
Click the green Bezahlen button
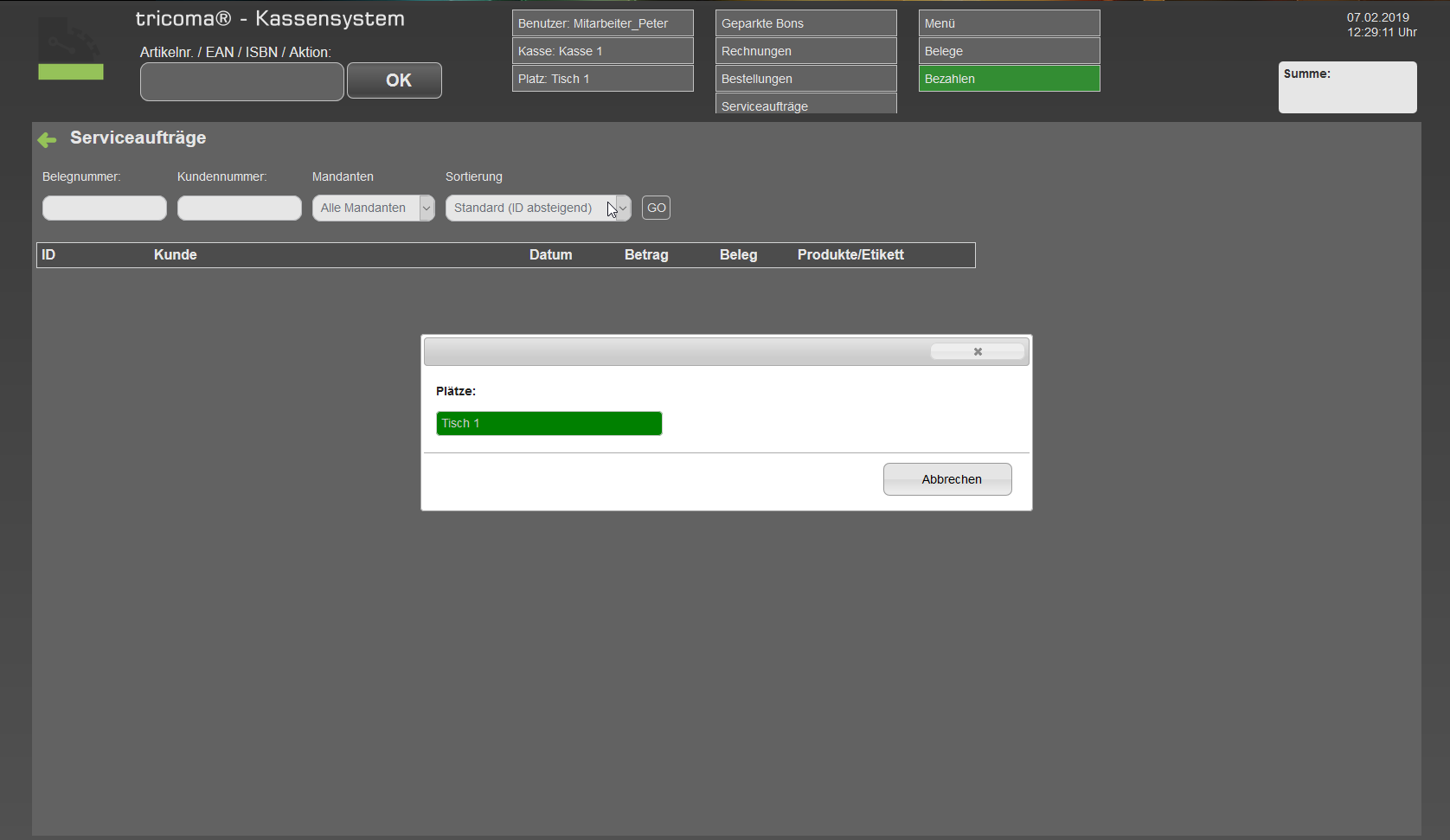pyautogui.click(x=1010, y=79)
